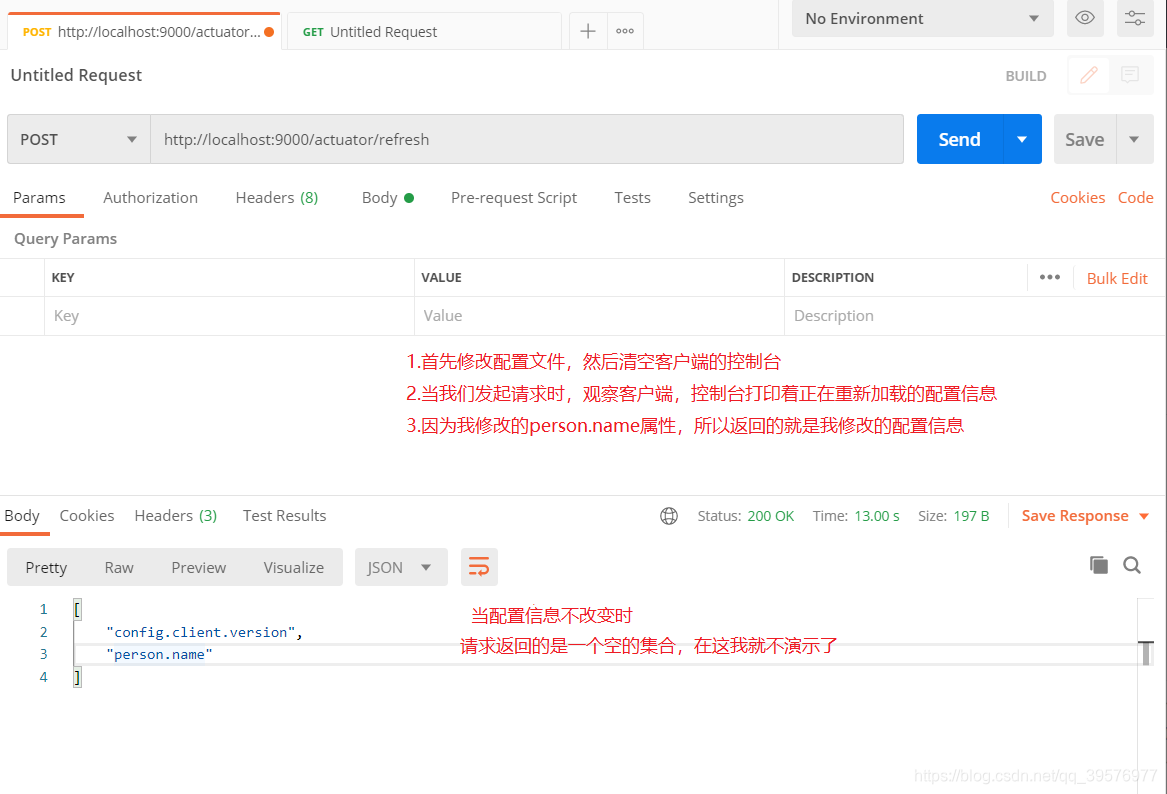Switch to the GET Untitled Request tab

pos(424,31)
